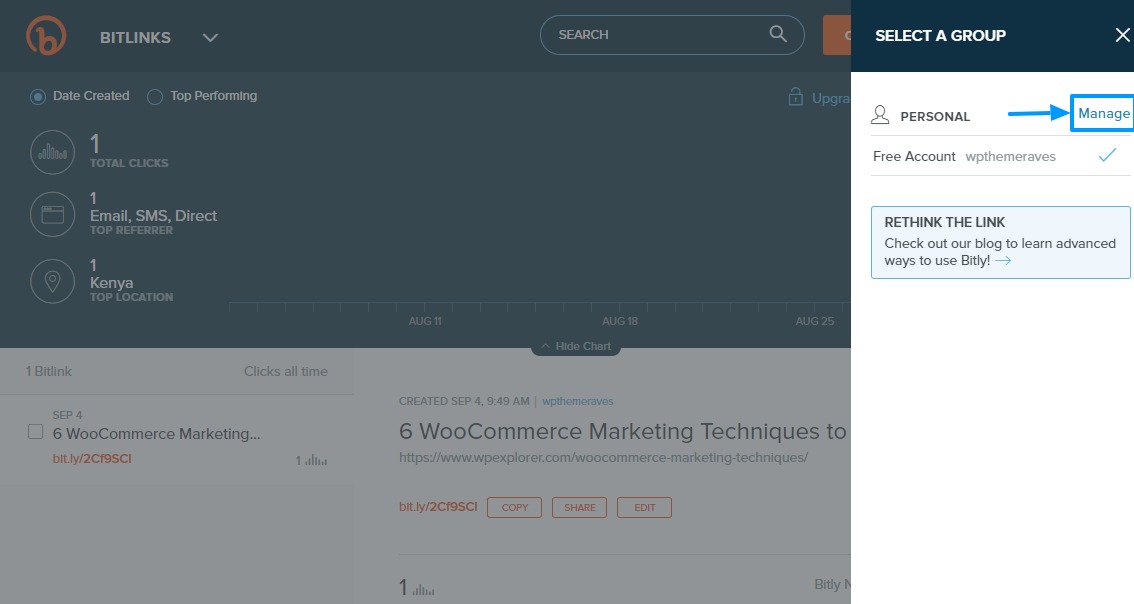Image resolution: width=1134 pixels, height=604 pixels.
Task: Collapse the chart using Hide Chart
Action: pos(575,346)
